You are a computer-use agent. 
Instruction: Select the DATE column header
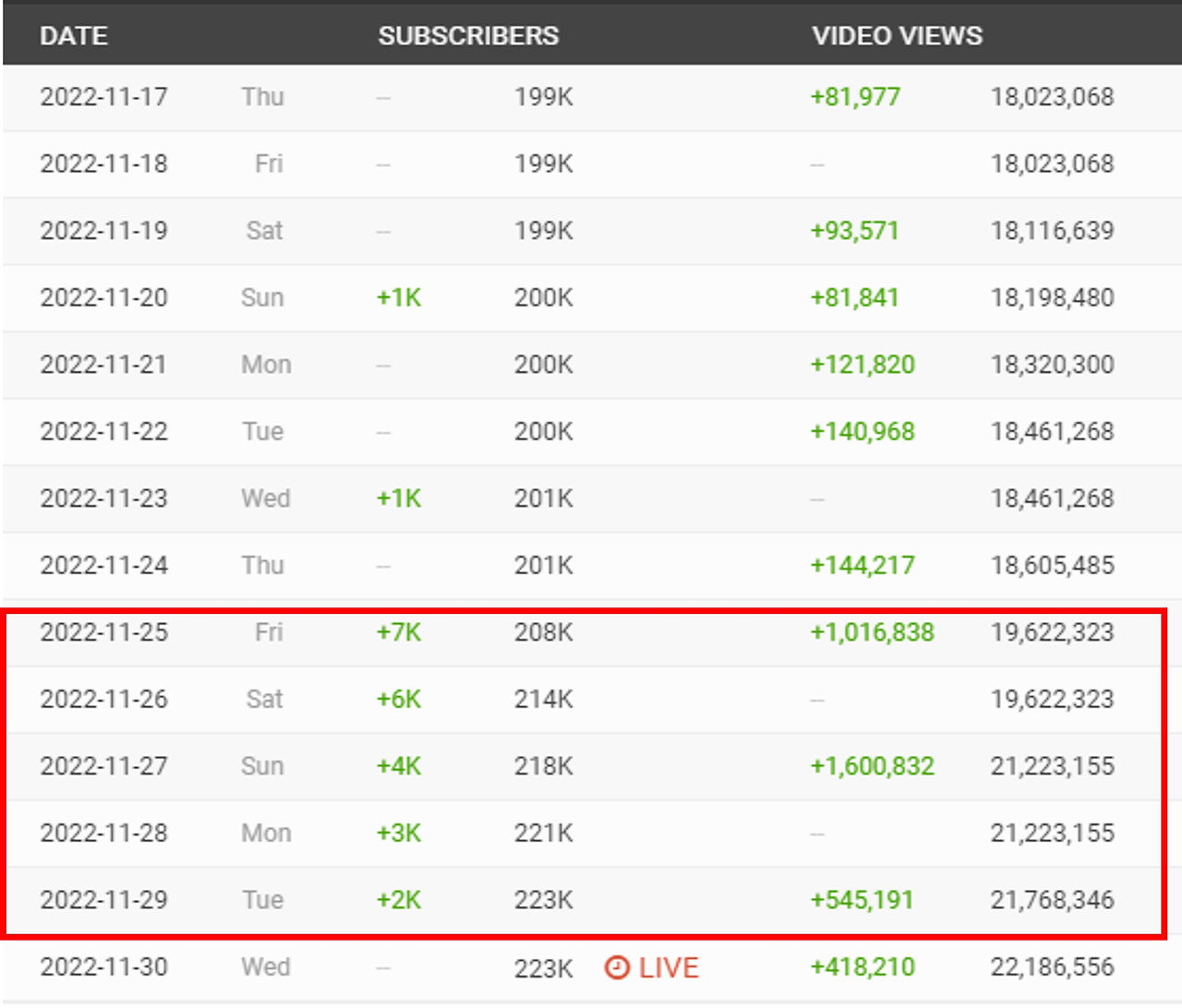click(74, 36)
